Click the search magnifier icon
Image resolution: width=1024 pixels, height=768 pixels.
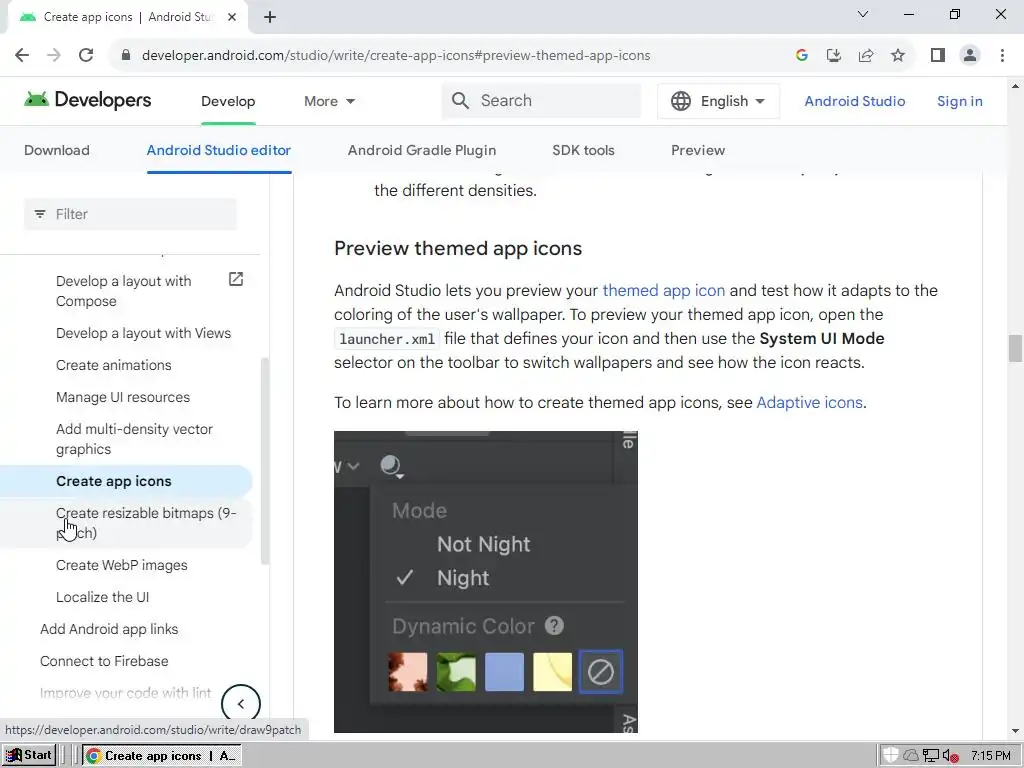[x=460, y=101]
